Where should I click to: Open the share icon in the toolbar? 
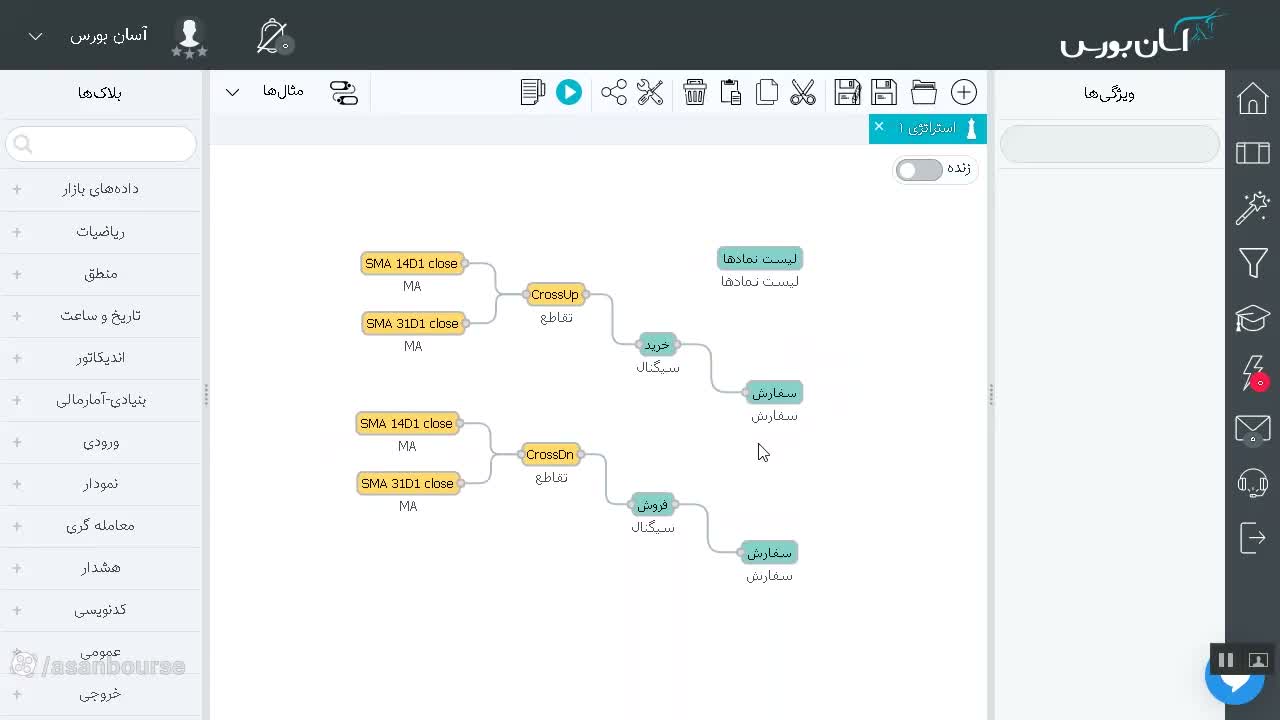[x=614, y=92]
